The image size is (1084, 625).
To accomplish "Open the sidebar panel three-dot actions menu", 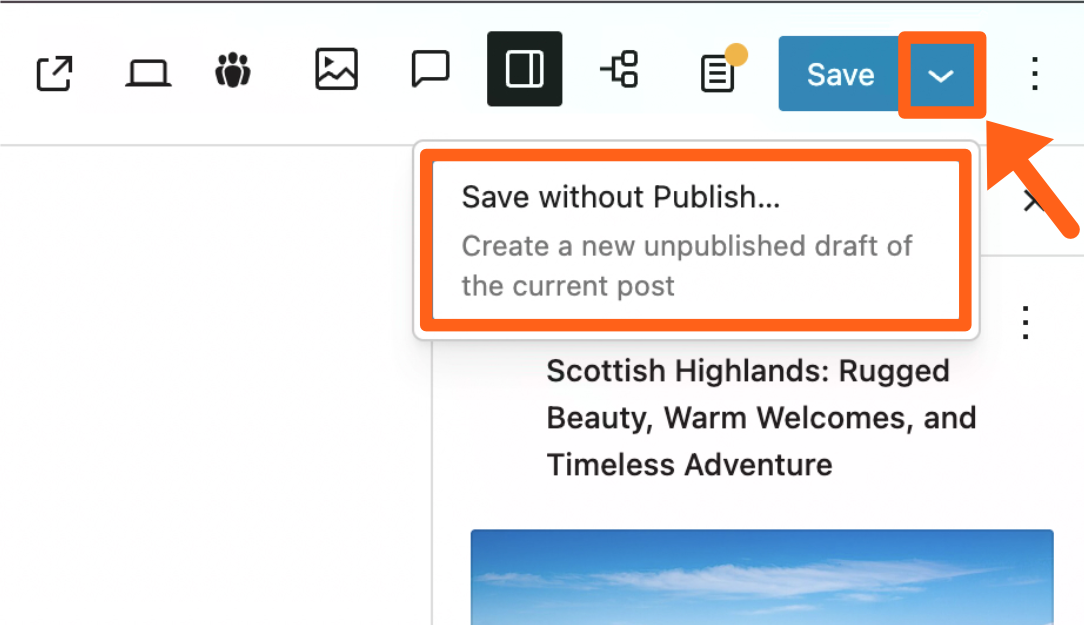I will coord(1025,322).
